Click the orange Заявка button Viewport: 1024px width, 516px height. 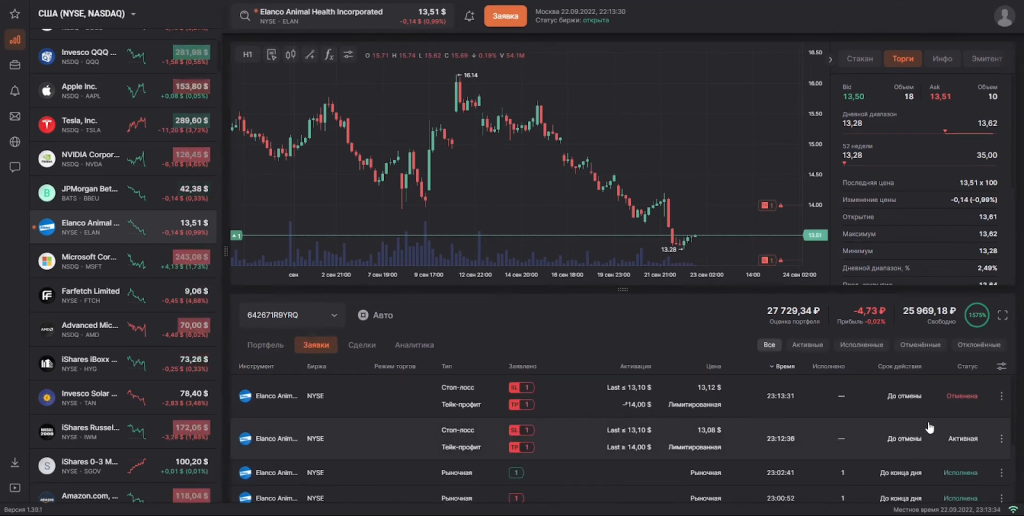click(x=505, y=16)
